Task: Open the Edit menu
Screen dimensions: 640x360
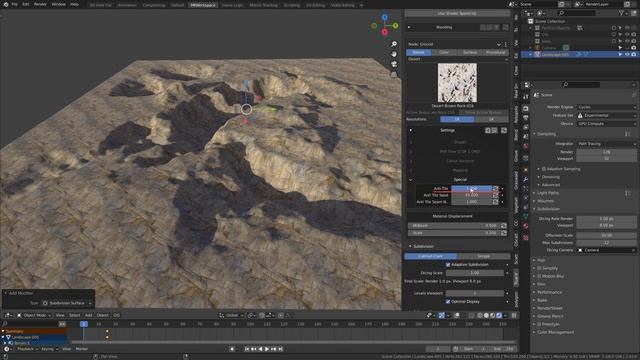Action: pyautogui.click(x=26, y=4)
